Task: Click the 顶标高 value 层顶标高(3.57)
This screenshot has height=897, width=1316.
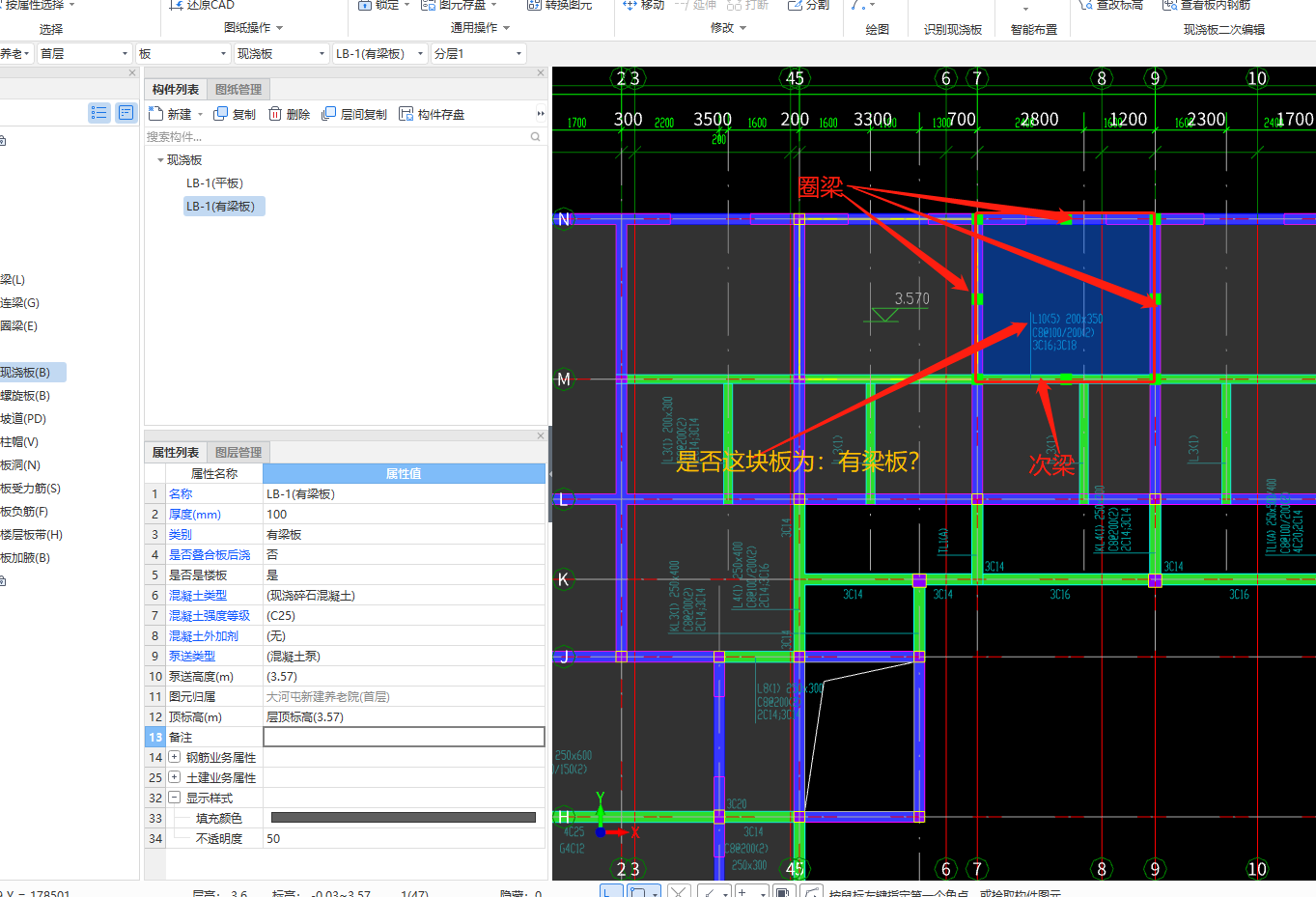Action: coord(305,717)
